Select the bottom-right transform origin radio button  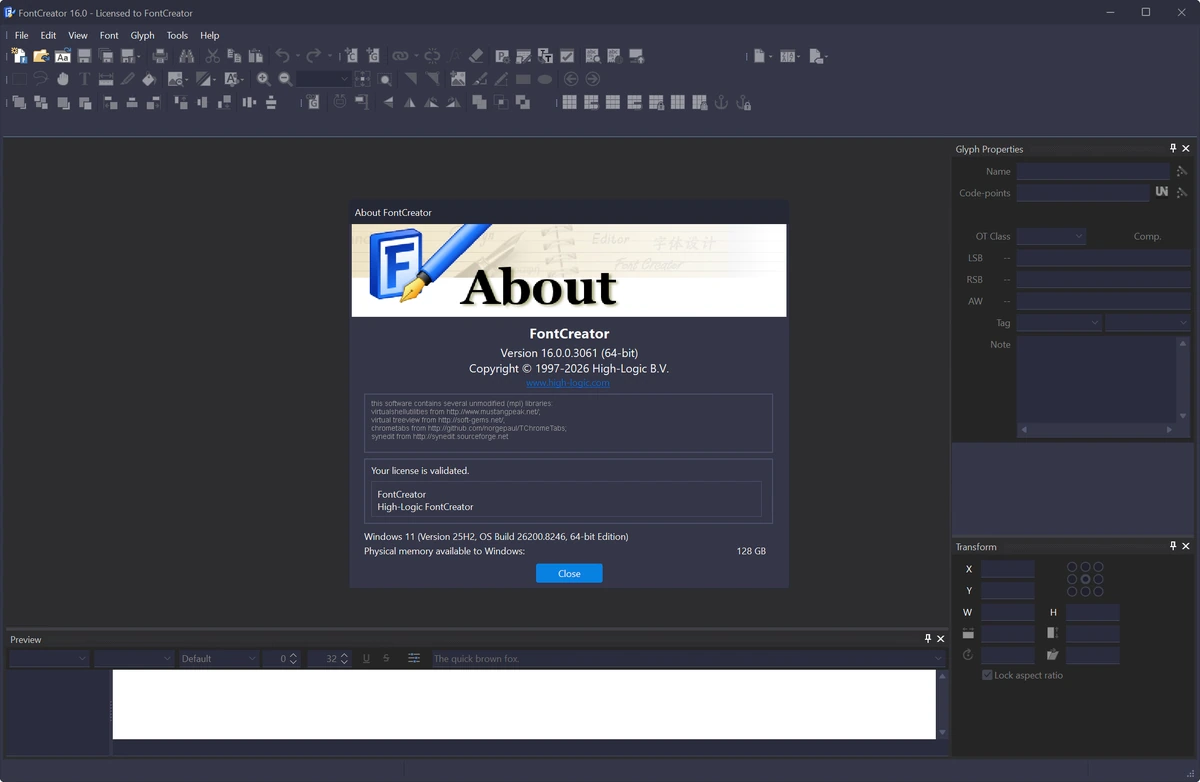(x=1098, y=592)
